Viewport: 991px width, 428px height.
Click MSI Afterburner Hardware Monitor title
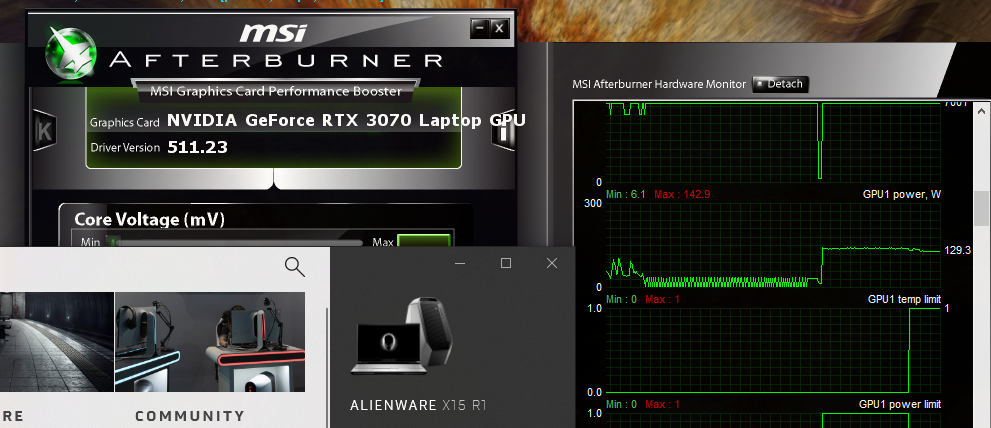[x=660, y=84]
